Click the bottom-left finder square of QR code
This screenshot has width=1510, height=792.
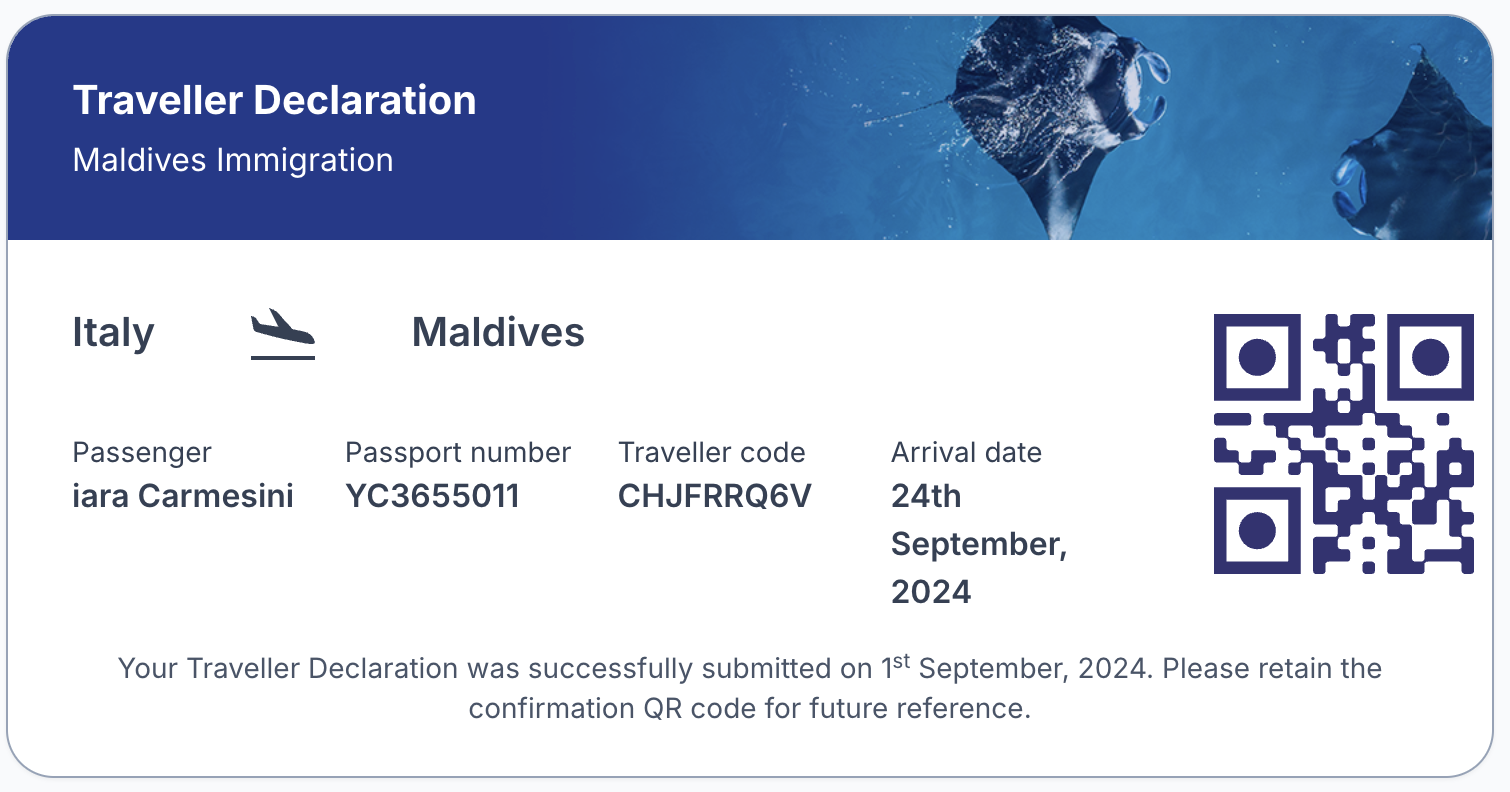(x=1257, y=531)
